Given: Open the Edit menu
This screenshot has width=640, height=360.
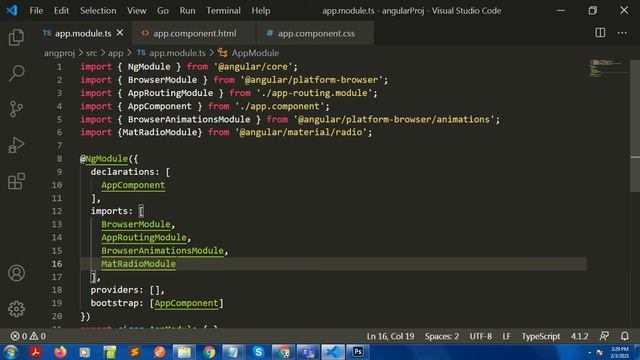Looking at the screenshot, I should (61, 11).
